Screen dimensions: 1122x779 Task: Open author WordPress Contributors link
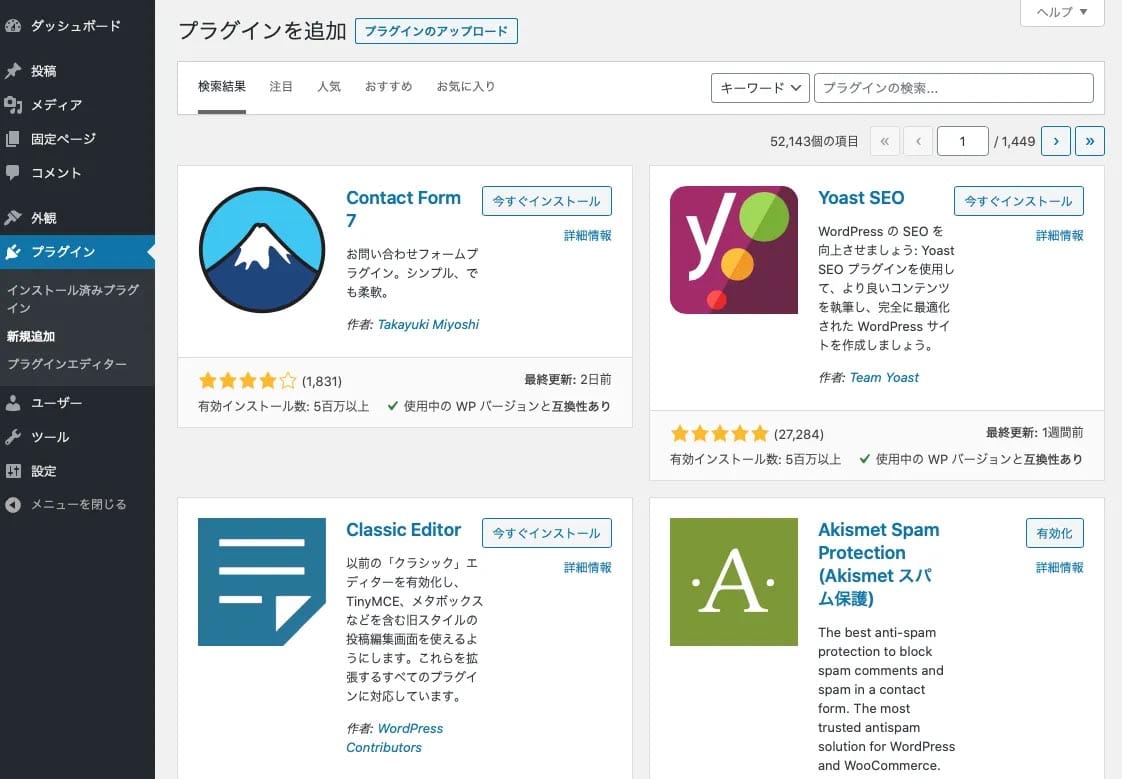click(x=395, y=738)
